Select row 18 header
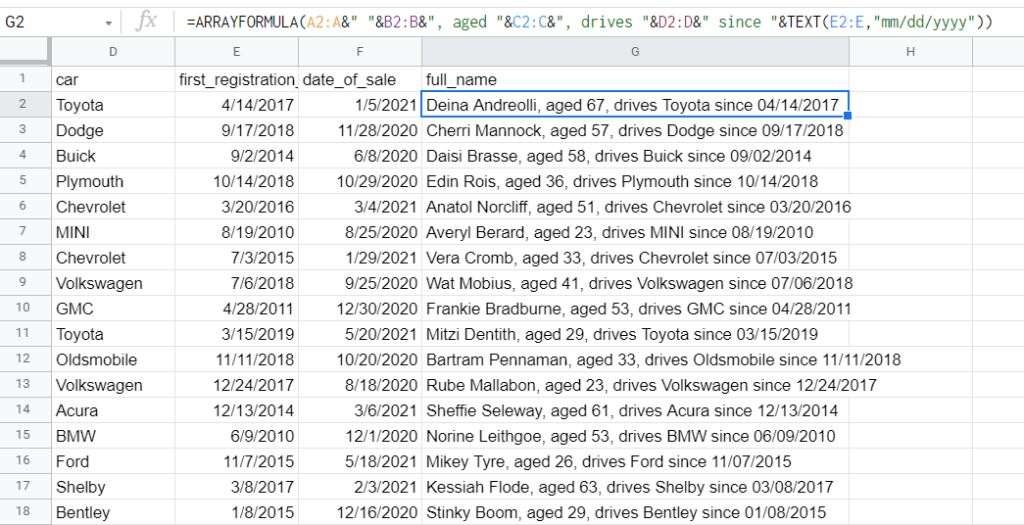The image size is (1024, 525). [x=23, y=512]
